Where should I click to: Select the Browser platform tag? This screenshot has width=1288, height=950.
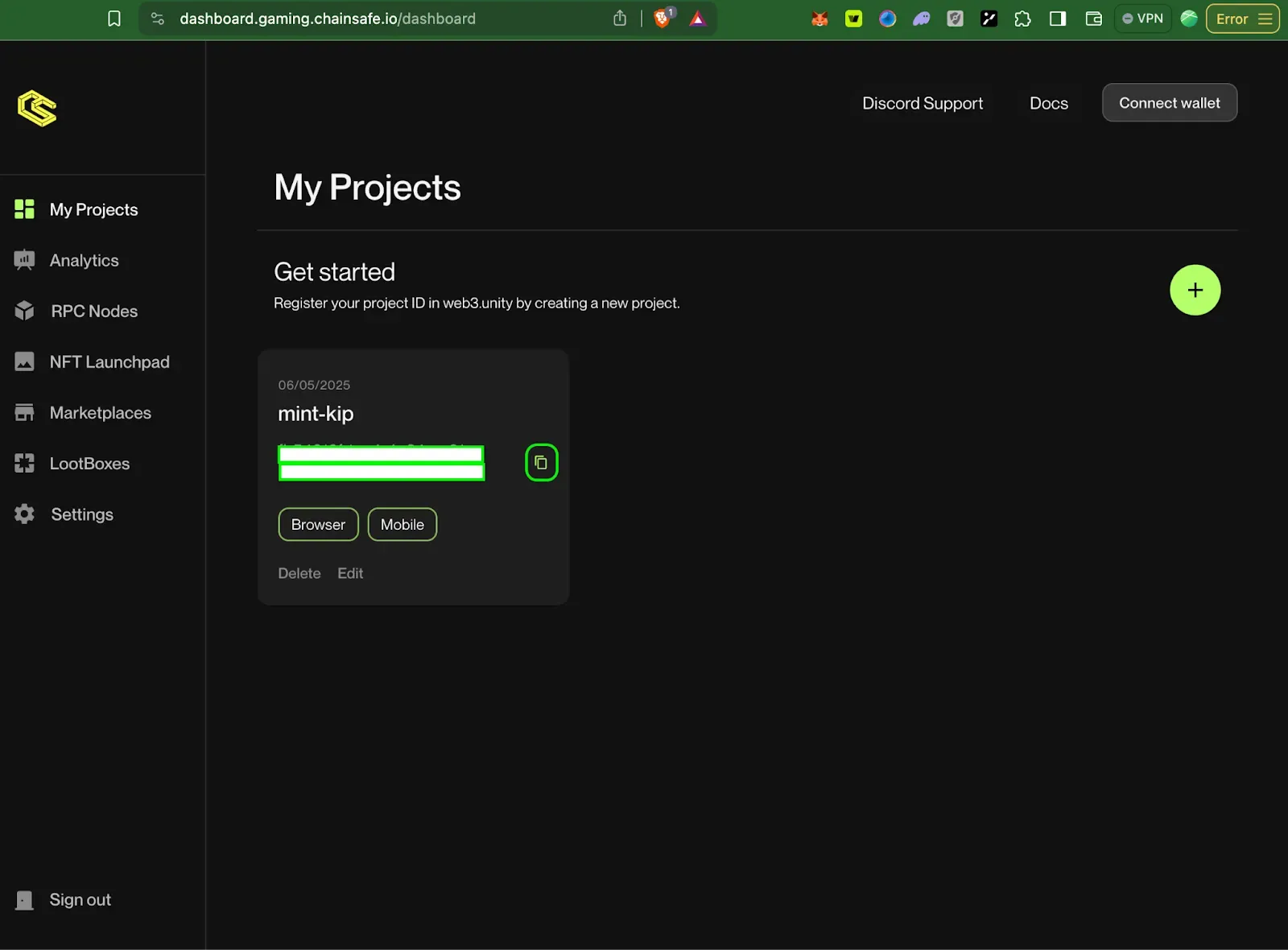click(318, 524)
